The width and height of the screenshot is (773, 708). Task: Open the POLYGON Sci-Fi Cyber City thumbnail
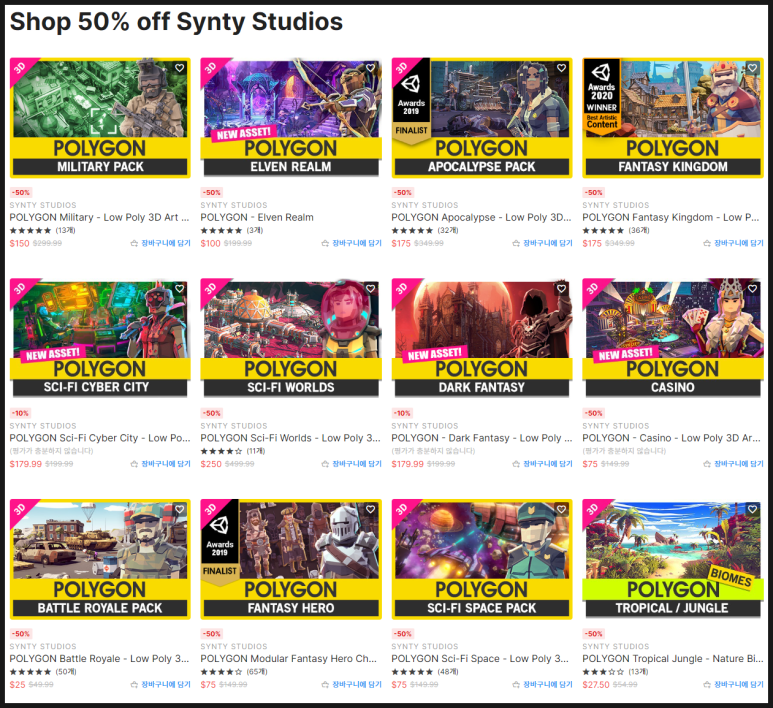(100, 339)
